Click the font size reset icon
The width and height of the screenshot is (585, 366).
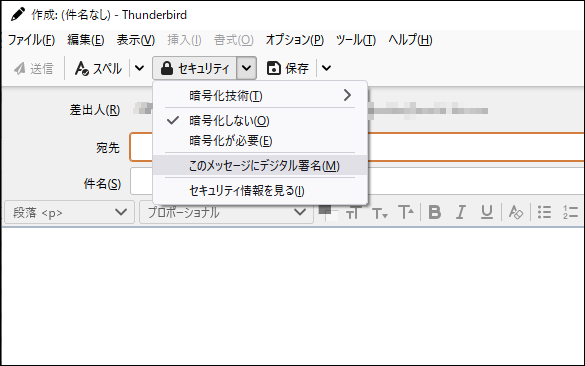[353, 213]
